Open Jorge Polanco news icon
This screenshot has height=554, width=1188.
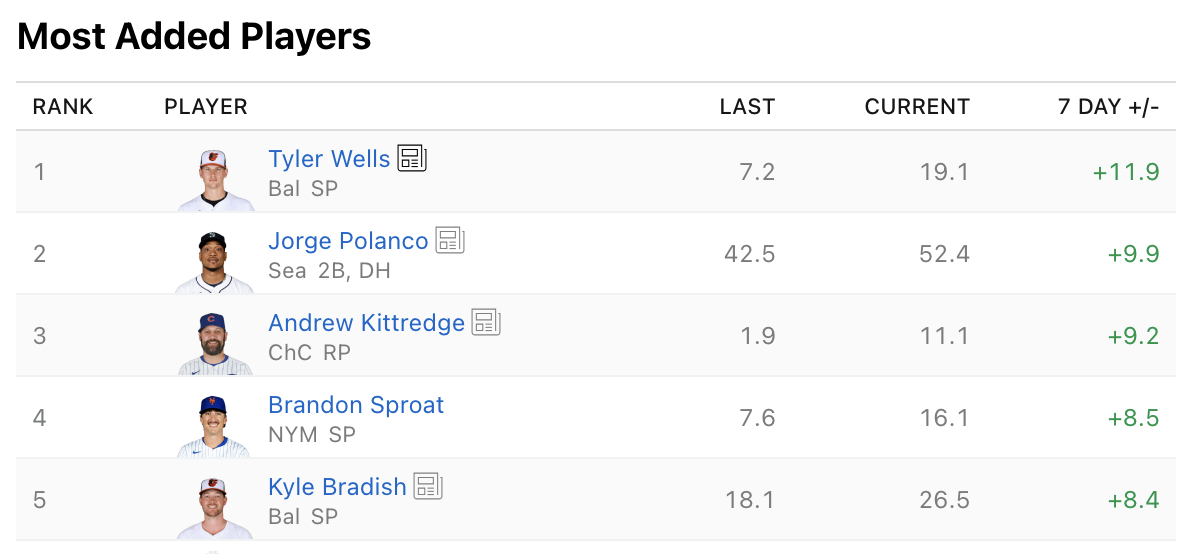(x=450, y=240)
